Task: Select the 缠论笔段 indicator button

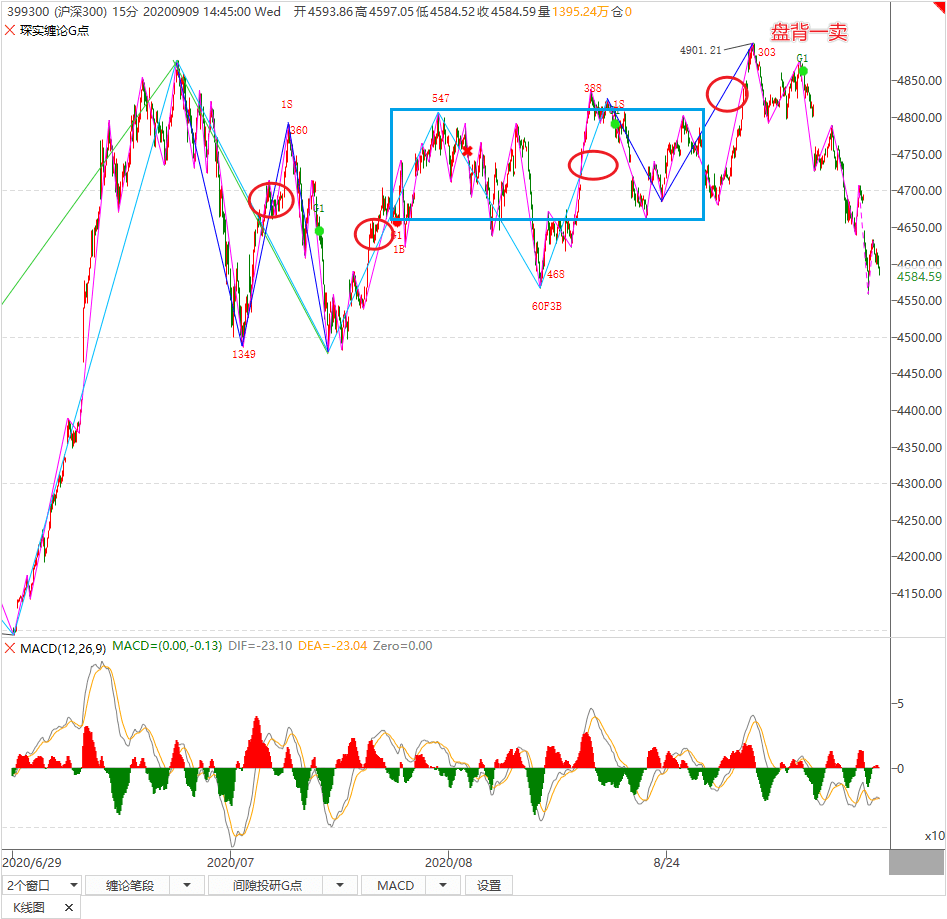Action: 128,885
